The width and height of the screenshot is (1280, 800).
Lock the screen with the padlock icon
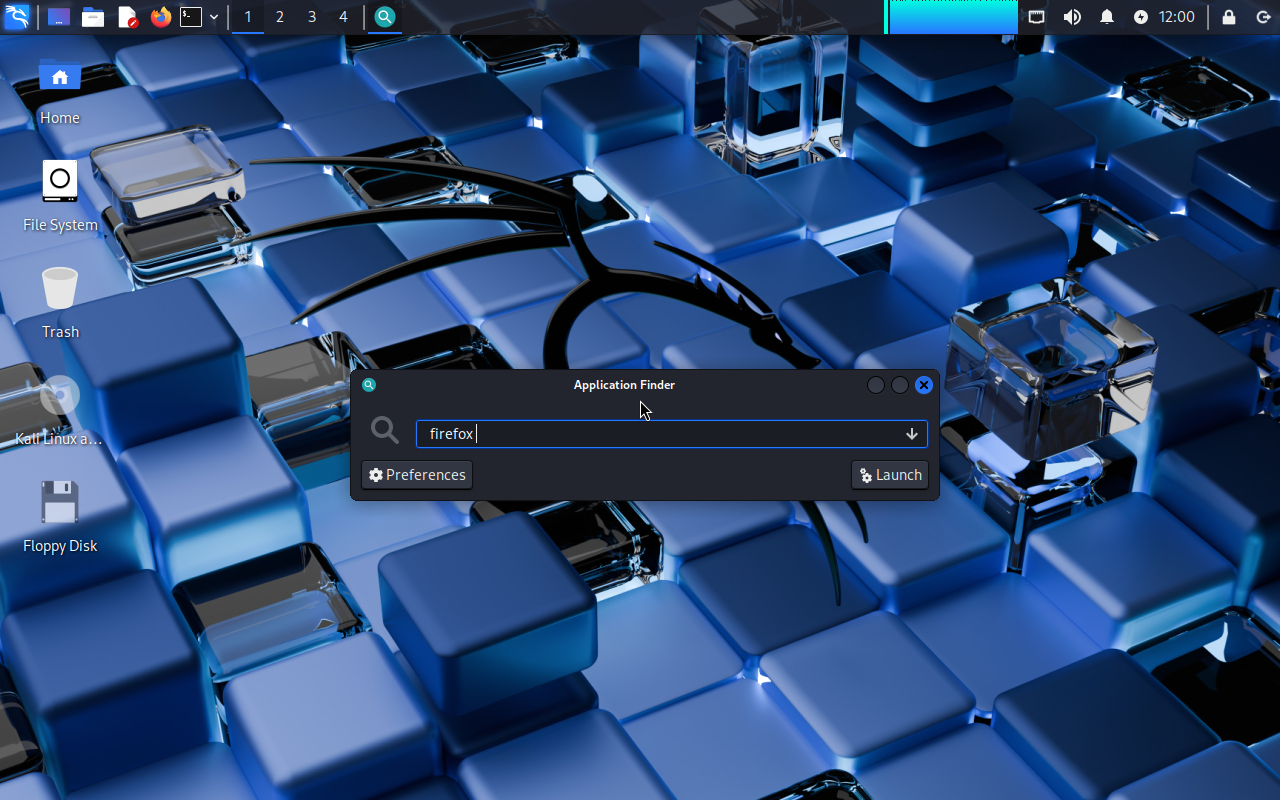[1229, 17]
